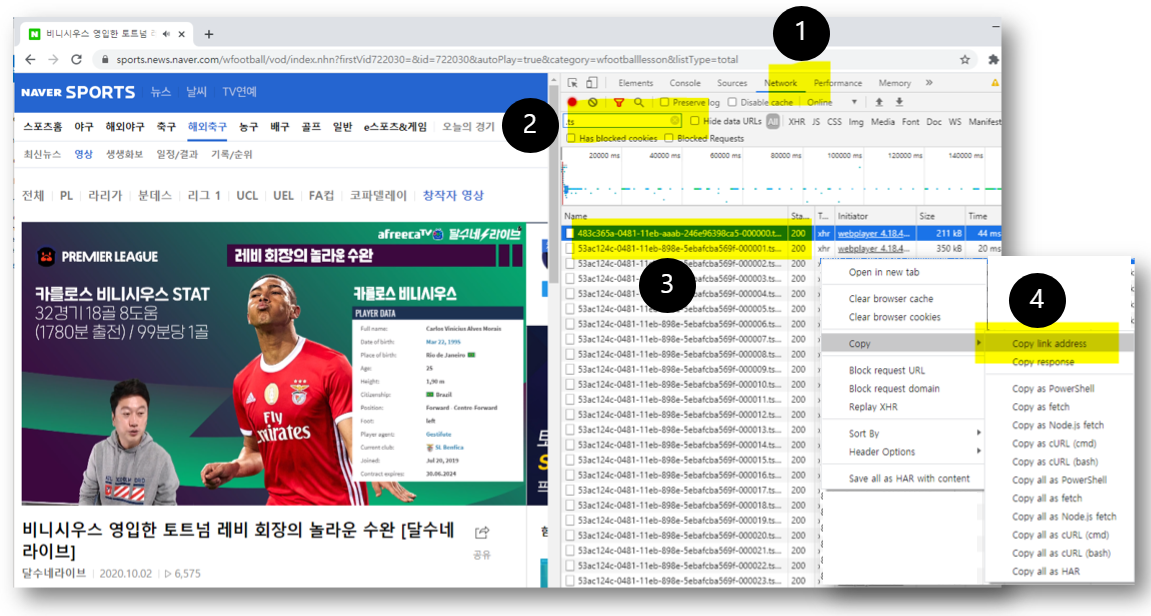Image resolution: width=1151 pixels, height=616 pixels.
Task: Open a new browser tab
Action: click(x=208, y=34)
